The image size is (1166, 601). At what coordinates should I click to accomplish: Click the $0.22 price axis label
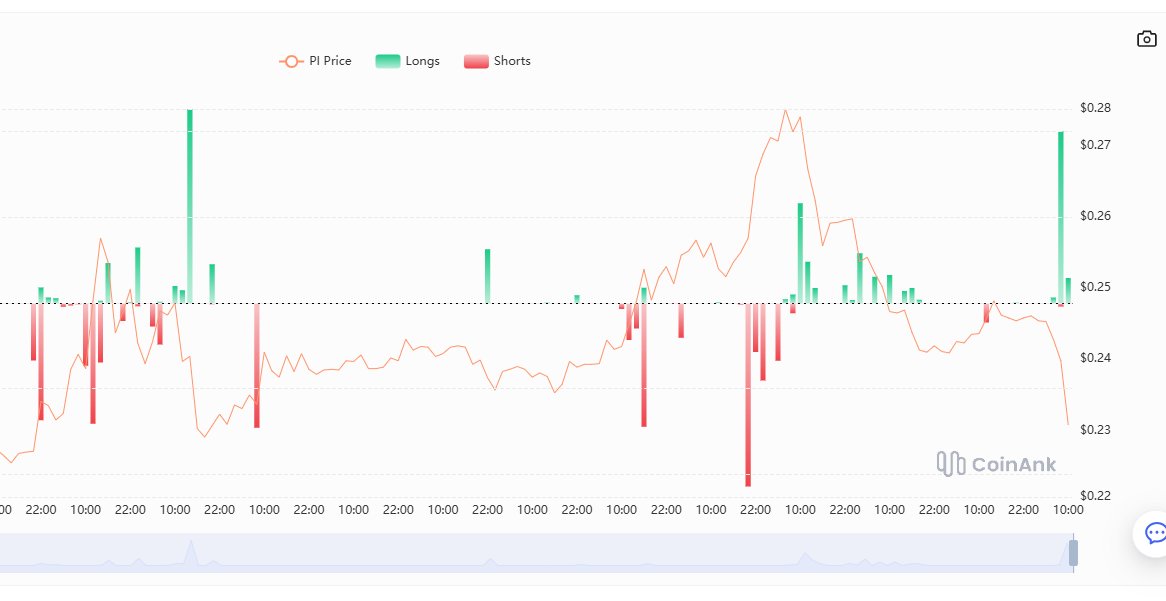[x=1095, y=496]
